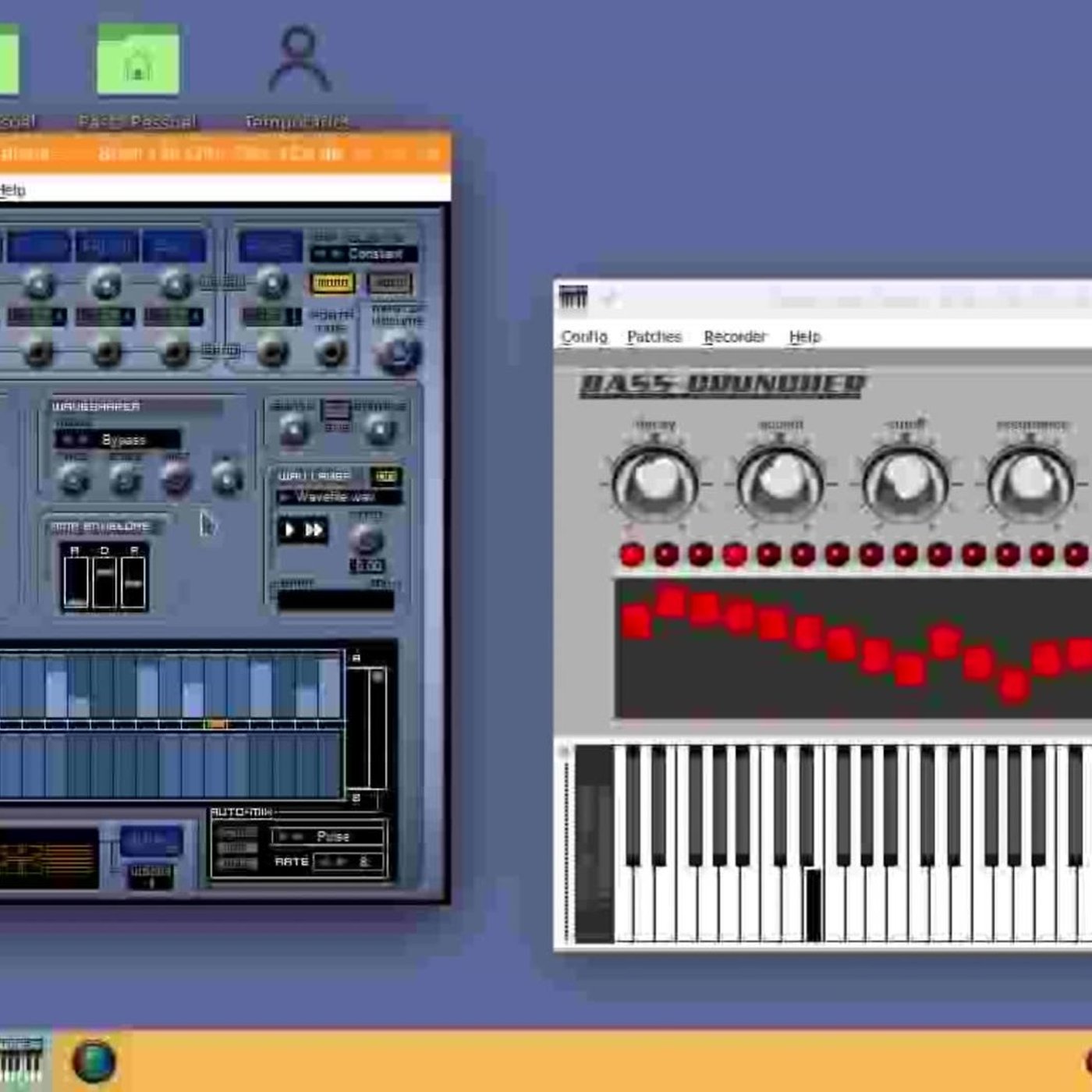Open the Config menu
This screenshot has width=1092, height=1092.
pos(584,337)
